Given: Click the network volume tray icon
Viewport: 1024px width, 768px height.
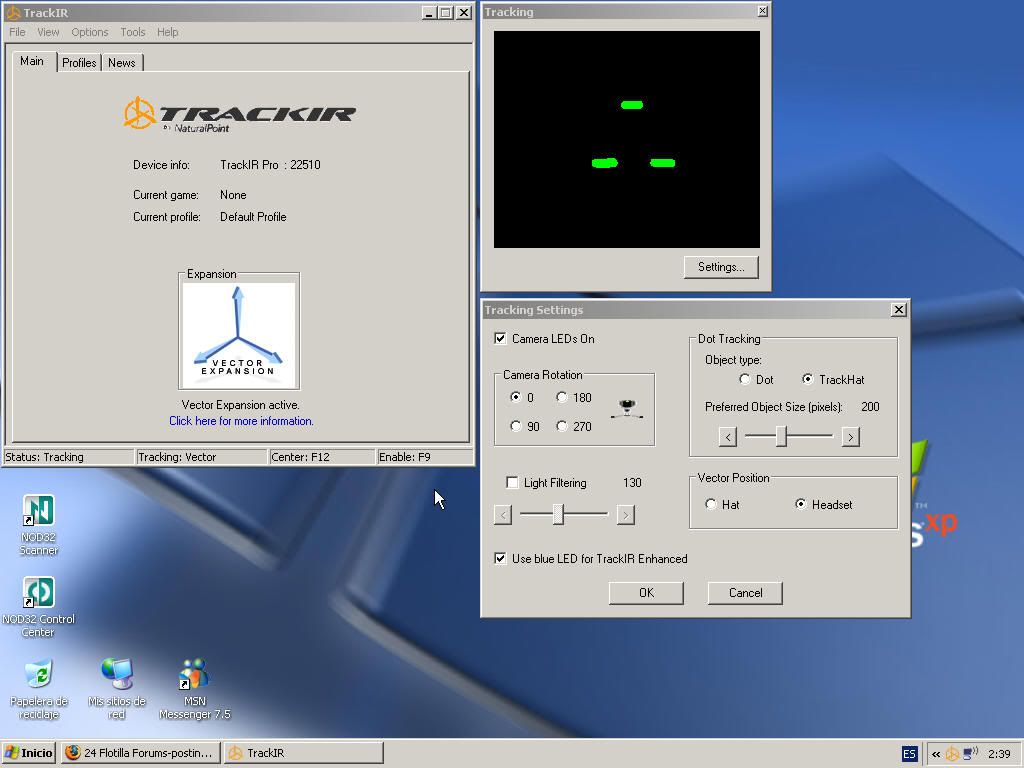Looking at the screenshot, I should tap(970, 754).
